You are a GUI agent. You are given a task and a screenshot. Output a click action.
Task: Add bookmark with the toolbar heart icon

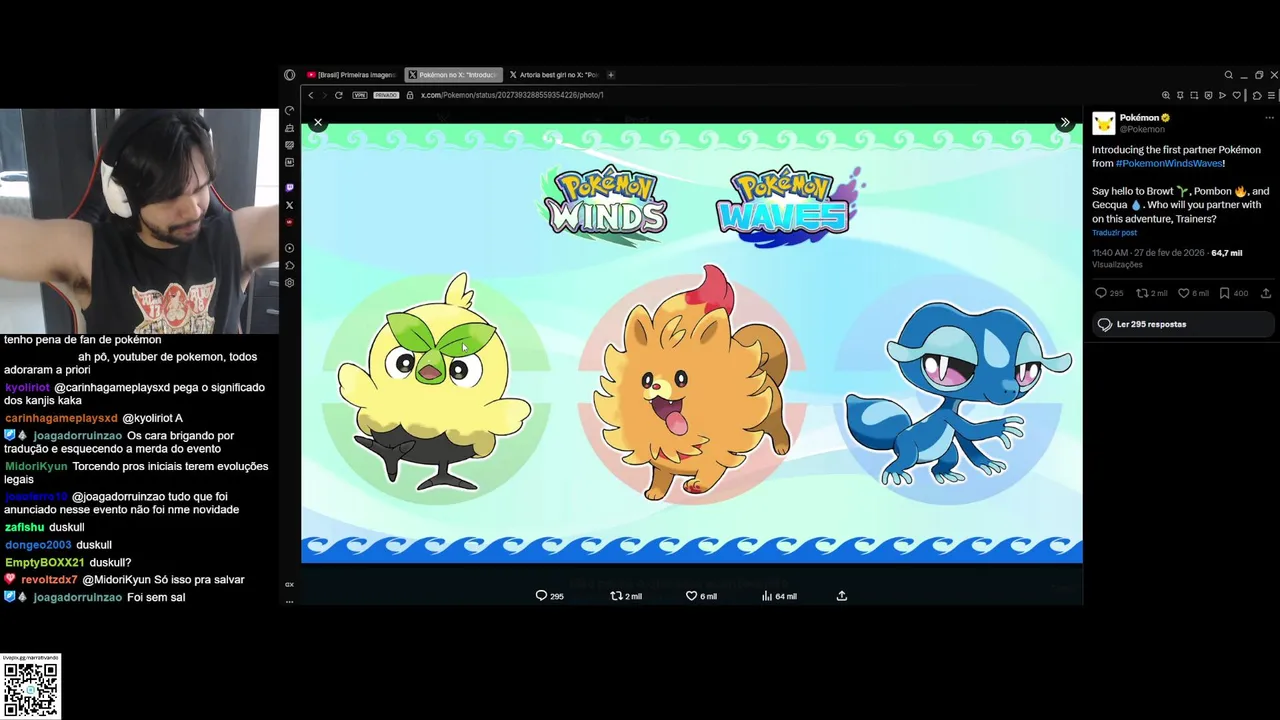point(1237,95)
